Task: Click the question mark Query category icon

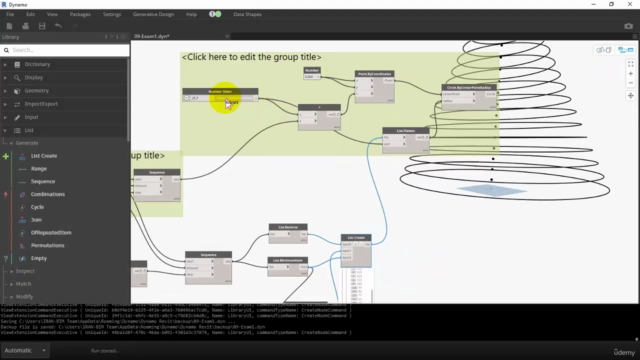Action: (x=6, y=259)
